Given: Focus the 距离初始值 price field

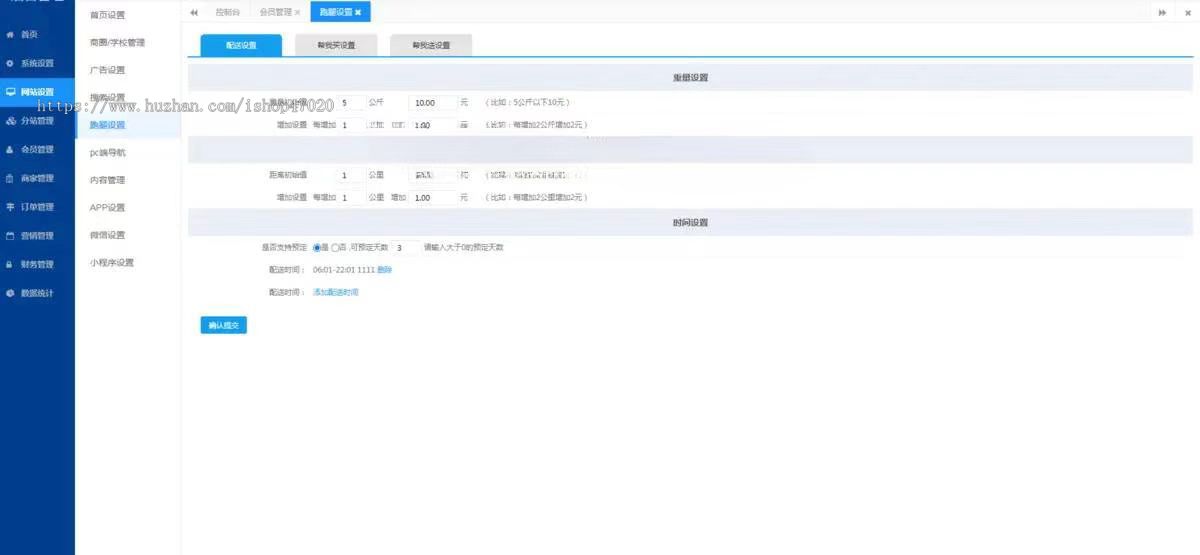Looking at the screenshot, I should 433,175.
